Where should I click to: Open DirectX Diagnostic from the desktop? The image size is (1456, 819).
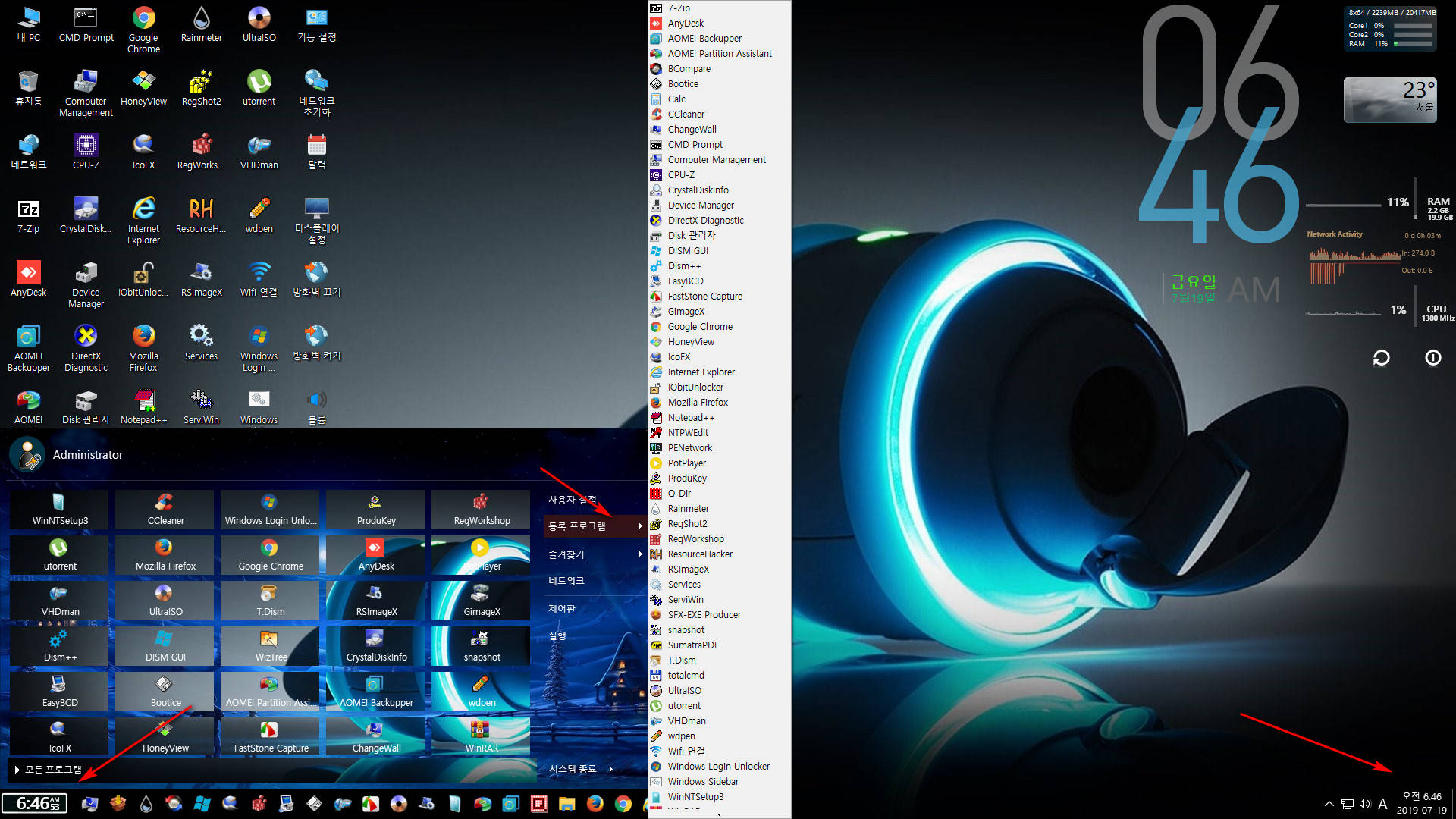tap(86, 348)
